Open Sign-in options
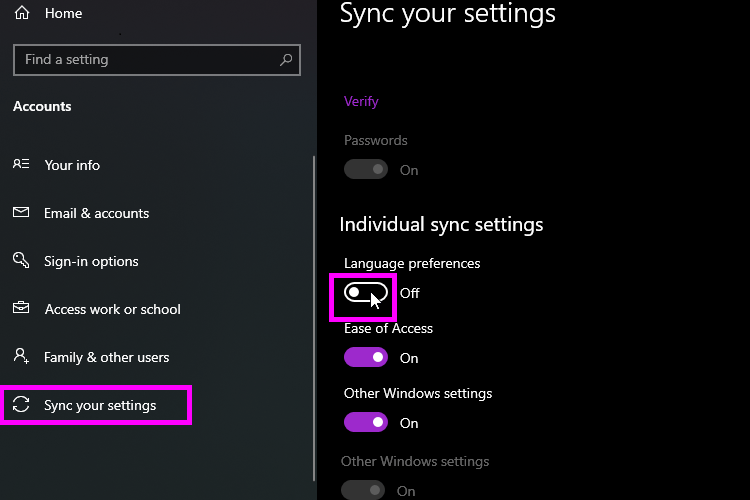Image resolution: width=750 pixels, height=500 pixels. pos(91,261)
